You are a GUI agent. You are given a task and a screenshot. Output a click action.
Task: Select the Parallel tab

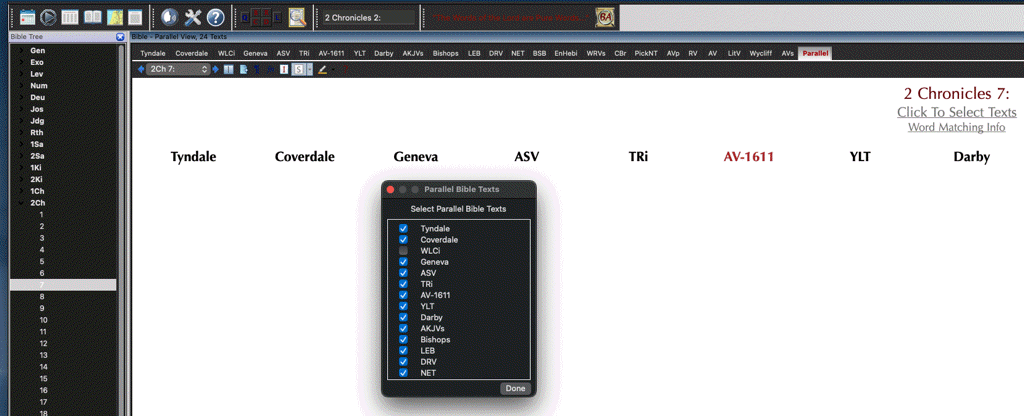point(815,54)
